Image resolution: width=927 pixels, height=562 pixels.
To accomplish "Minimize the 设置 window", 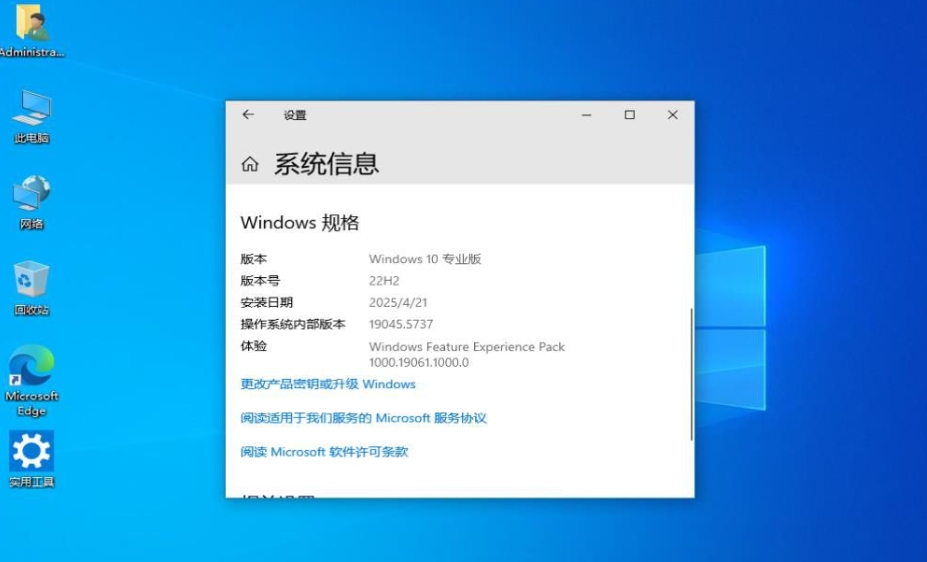I will (587, 115).
